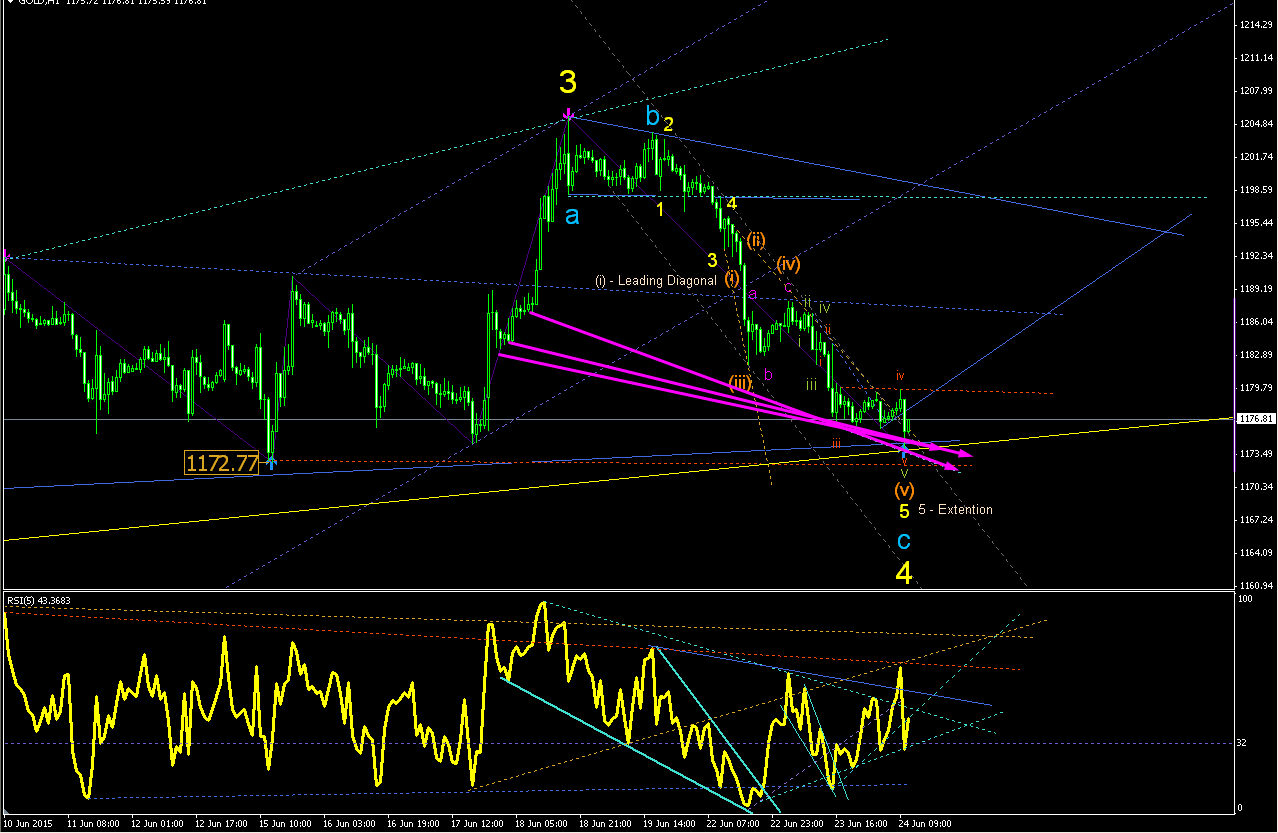Select the "(i) - Leading Diagonal" annotation
Screen dimensions: 1278x833
pos(656,281)
